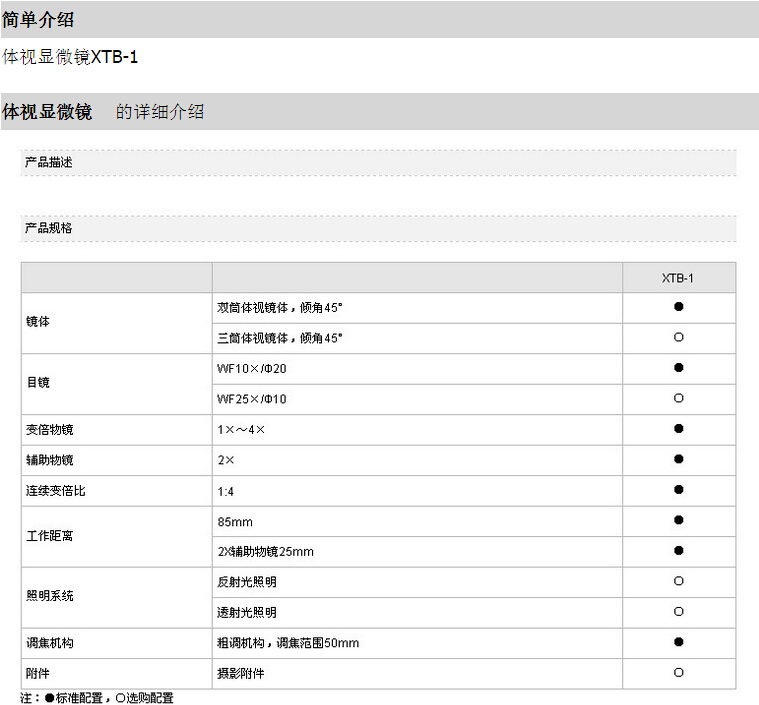Click the 连续变倍比 row label
The width and height of the screenshot is (759, 705).
56,491
